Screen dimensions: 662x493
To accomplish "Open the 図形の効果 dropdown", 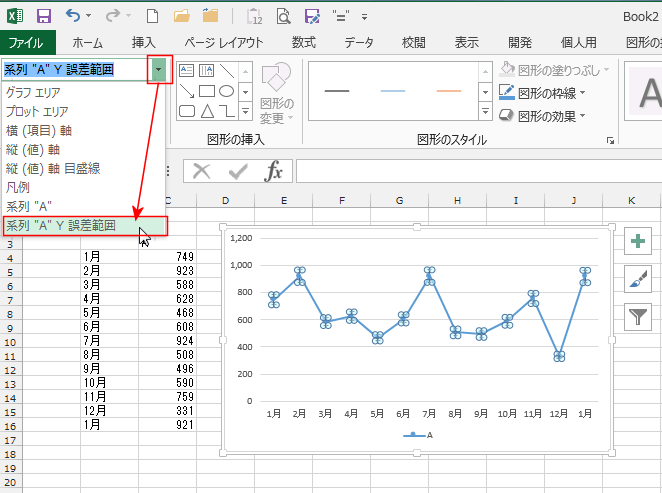I will (542, 115).
